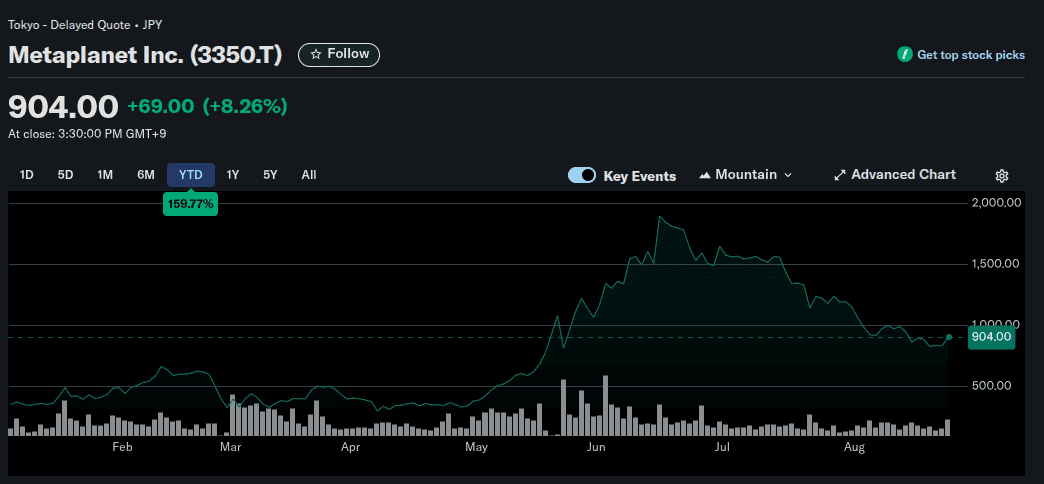Image resolution: width=1044 pixels, height=484 pixels.
Task: Click the Jun axis label
Action: [x=597, y=447]
